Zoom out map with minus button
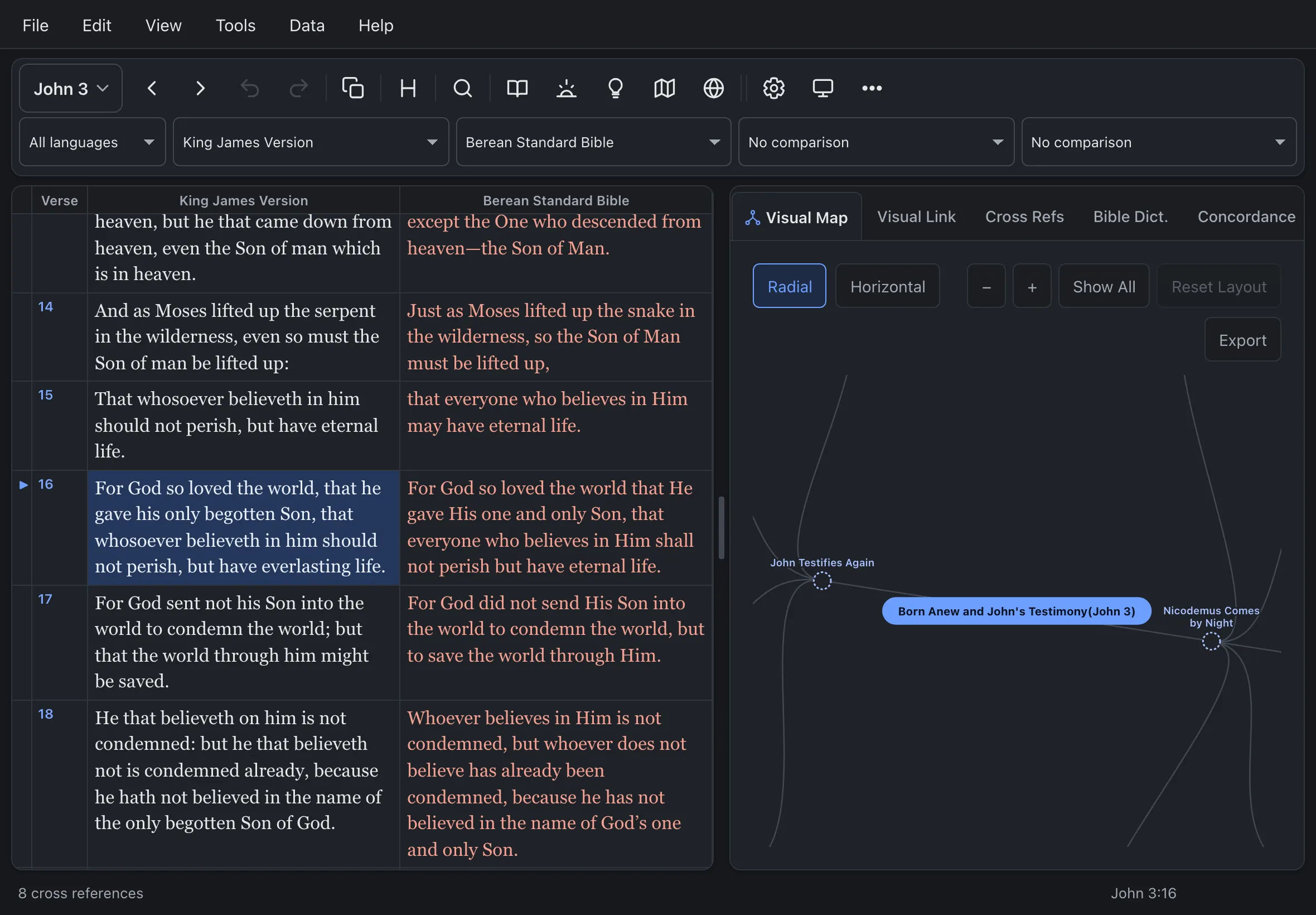 [986, 286]
